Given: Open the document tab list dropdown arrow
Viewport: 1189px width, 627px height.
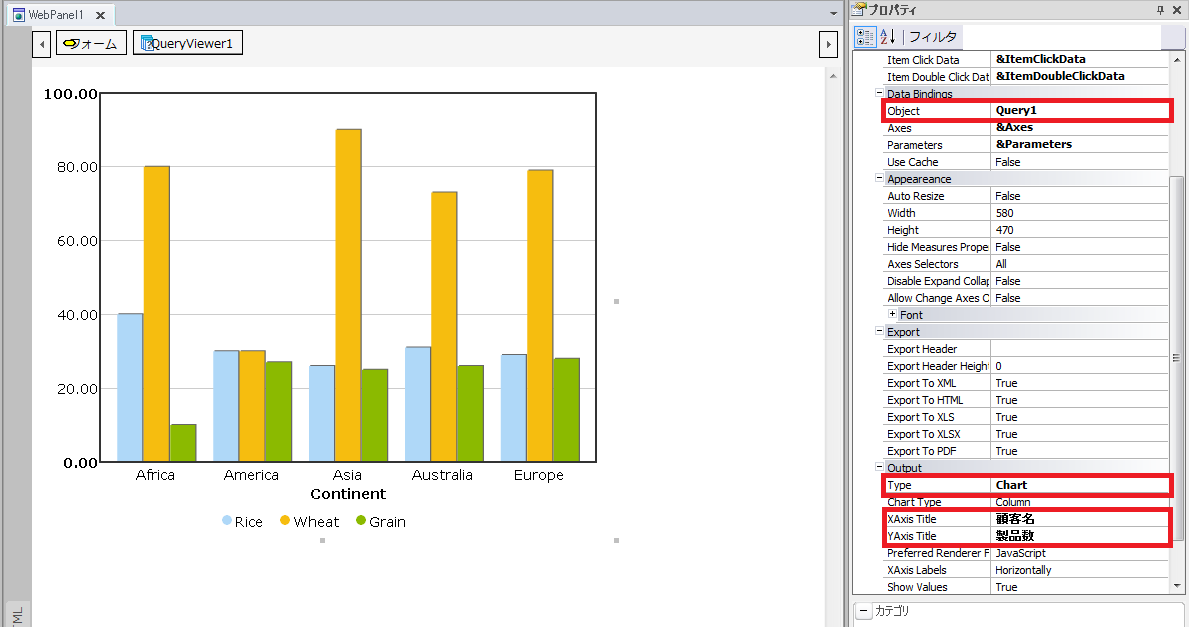Looking at the screenshot, I should pyautogui.click(x=834, y=14).
